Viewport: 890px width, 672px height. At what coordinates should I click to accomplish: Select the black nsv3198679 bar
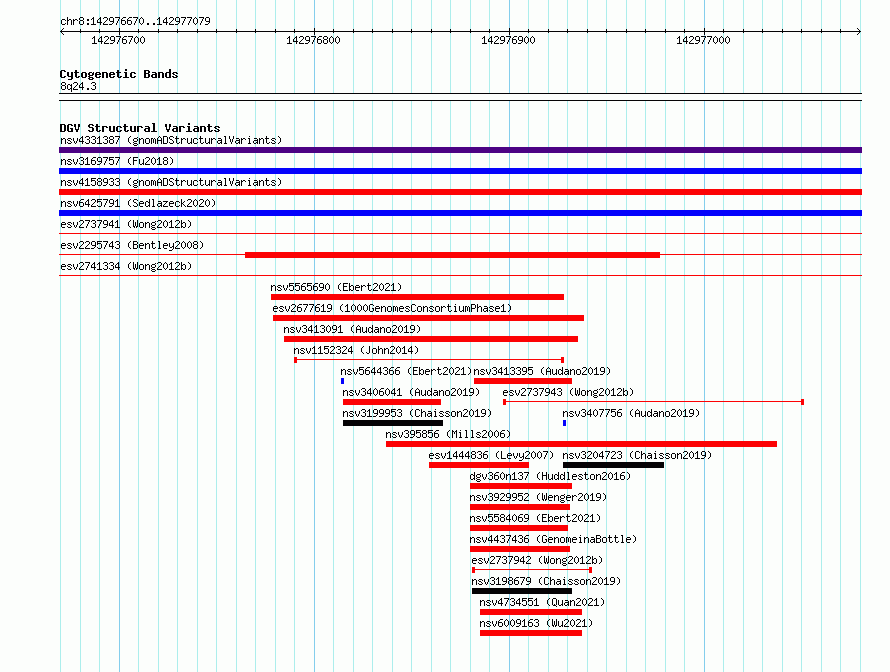point(522,591)
